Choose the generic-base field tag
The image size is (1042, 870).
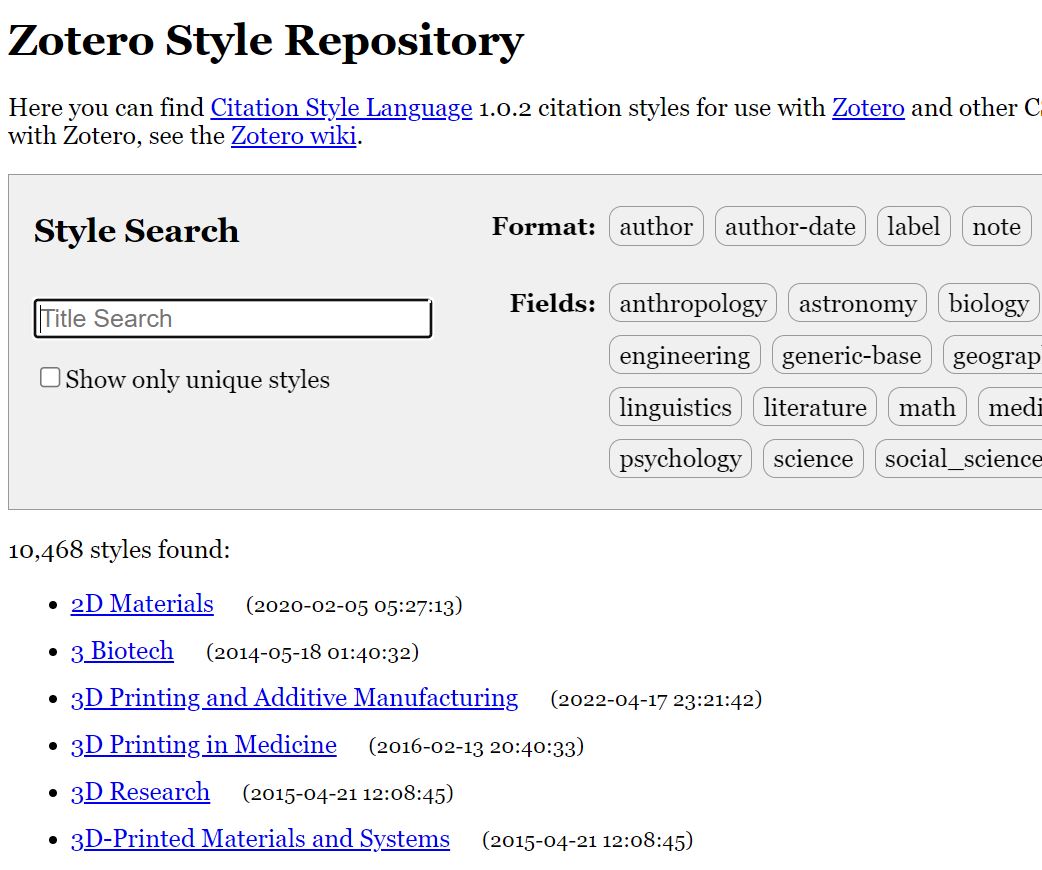pyautogui.click(x=851, y=355)
